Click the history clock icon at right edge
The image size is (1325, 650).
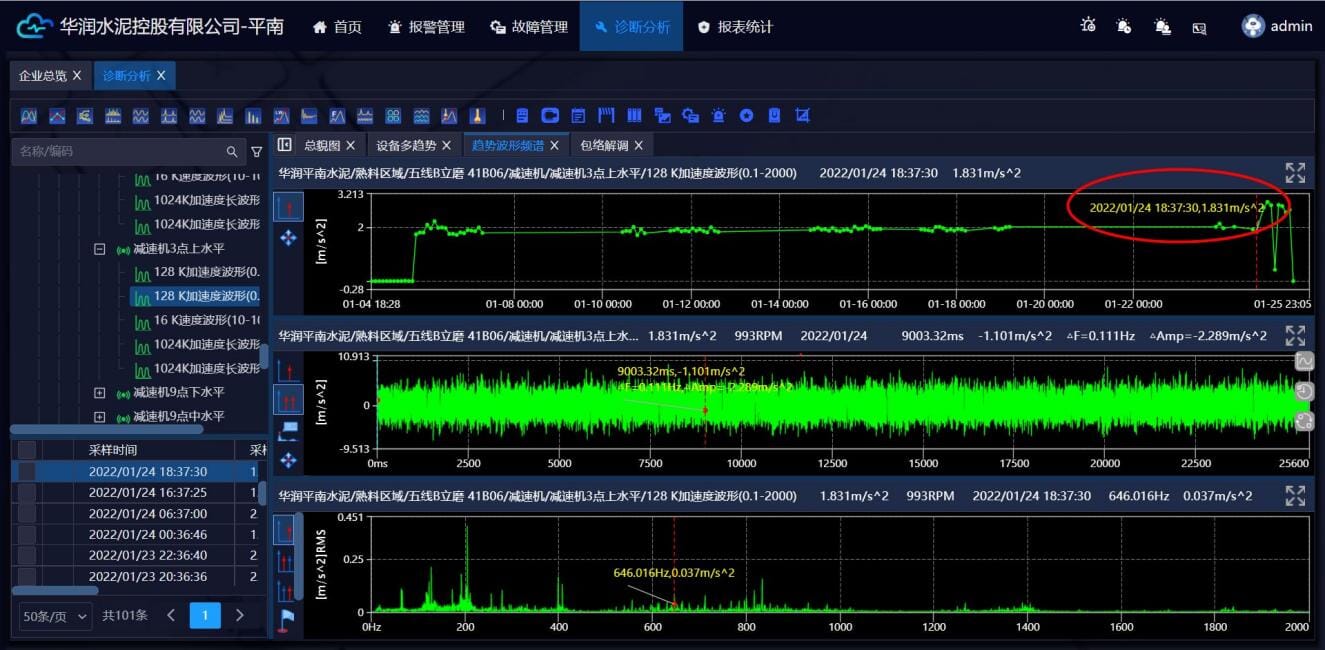coord(1304,391)
